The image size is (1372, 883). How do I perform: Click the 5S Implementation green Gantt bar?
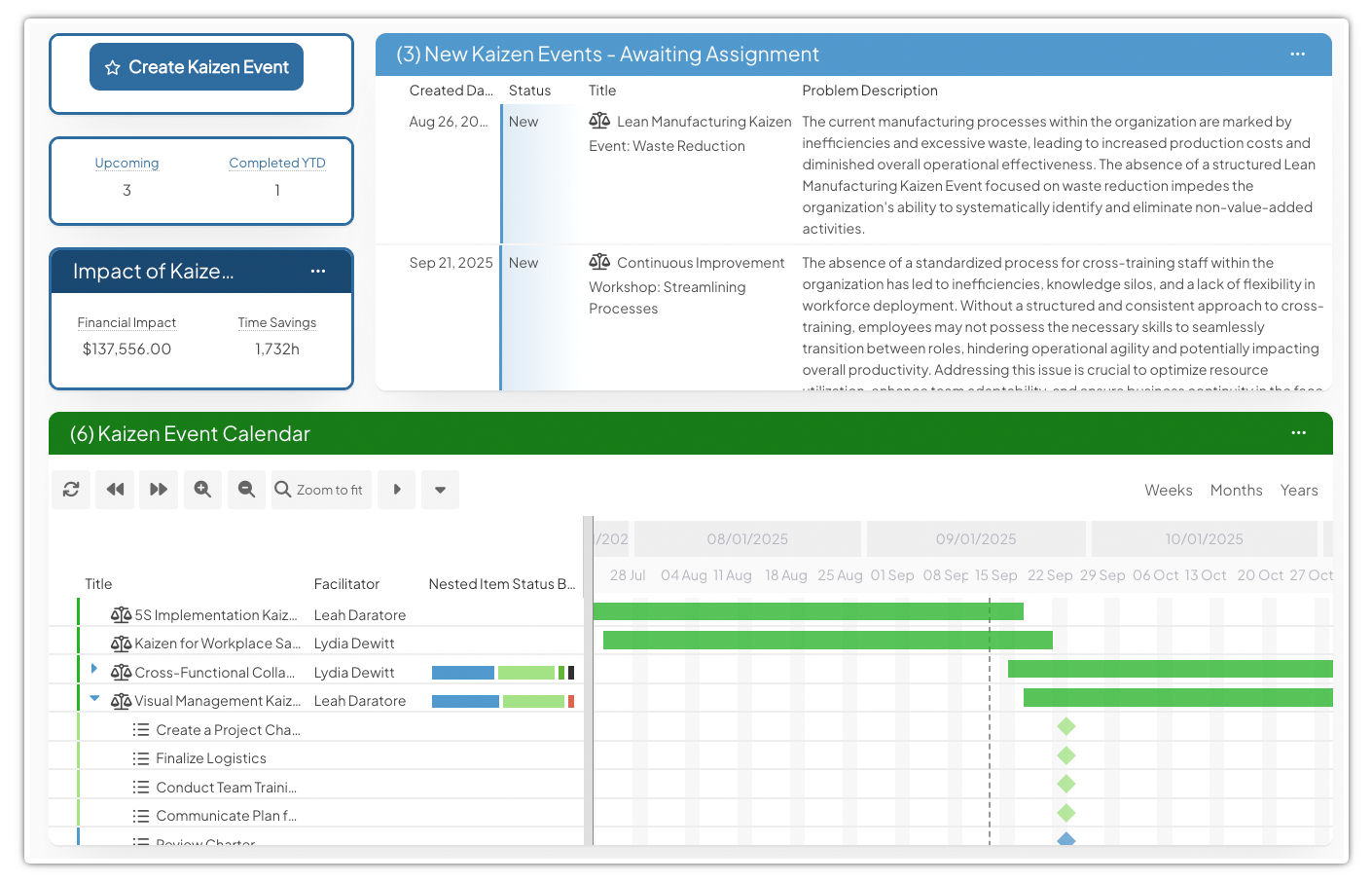tap(808, 611)
